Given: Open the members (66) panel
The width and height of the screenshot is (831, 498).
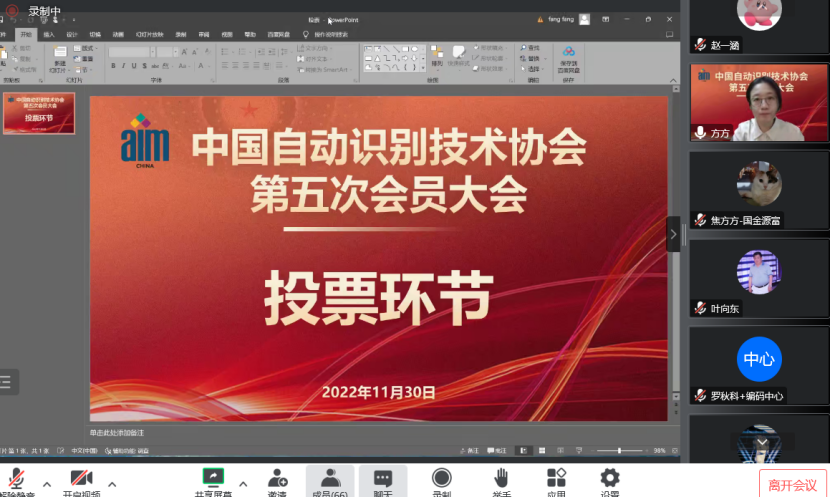Looking at the screenshot, I should coord(330,481).
